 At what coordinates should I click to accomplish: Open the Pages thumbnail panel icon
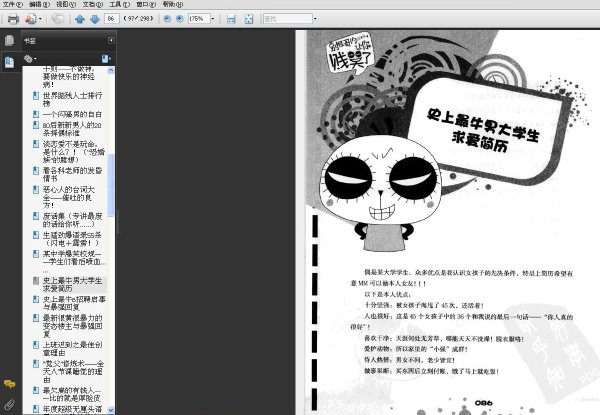(x=9, y=40)
